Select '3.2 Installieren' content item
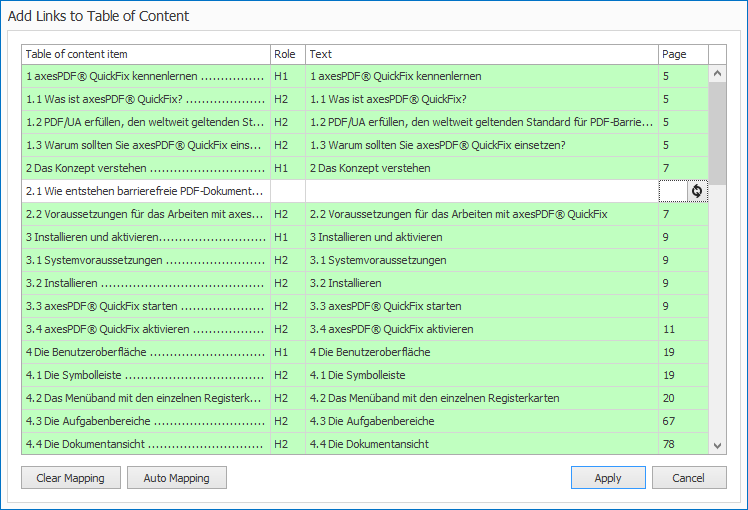The height and width of the screenshot is (510, 748). [146, 283]
